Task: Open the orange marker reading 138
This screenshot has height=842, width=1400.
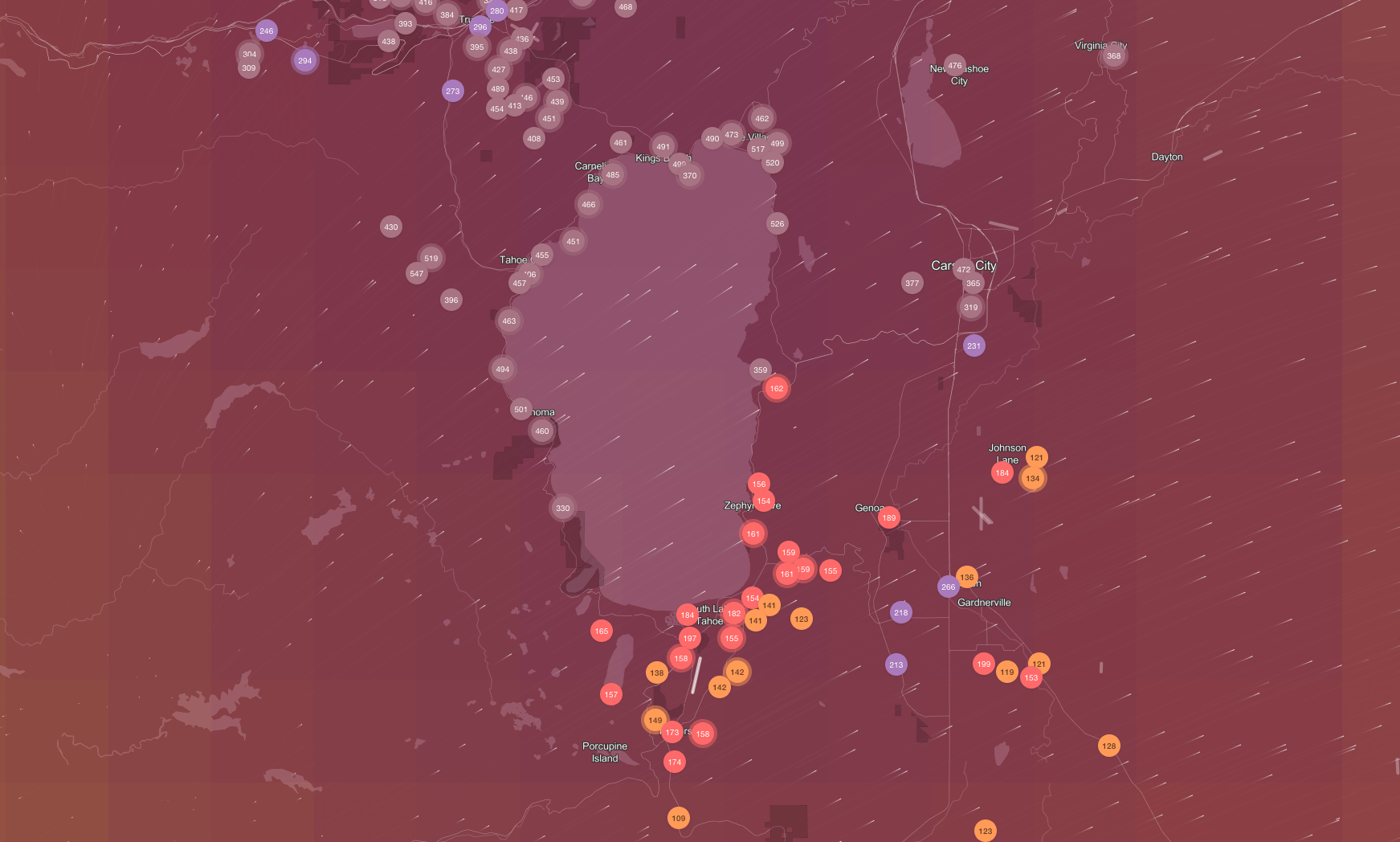Action: 657,673
